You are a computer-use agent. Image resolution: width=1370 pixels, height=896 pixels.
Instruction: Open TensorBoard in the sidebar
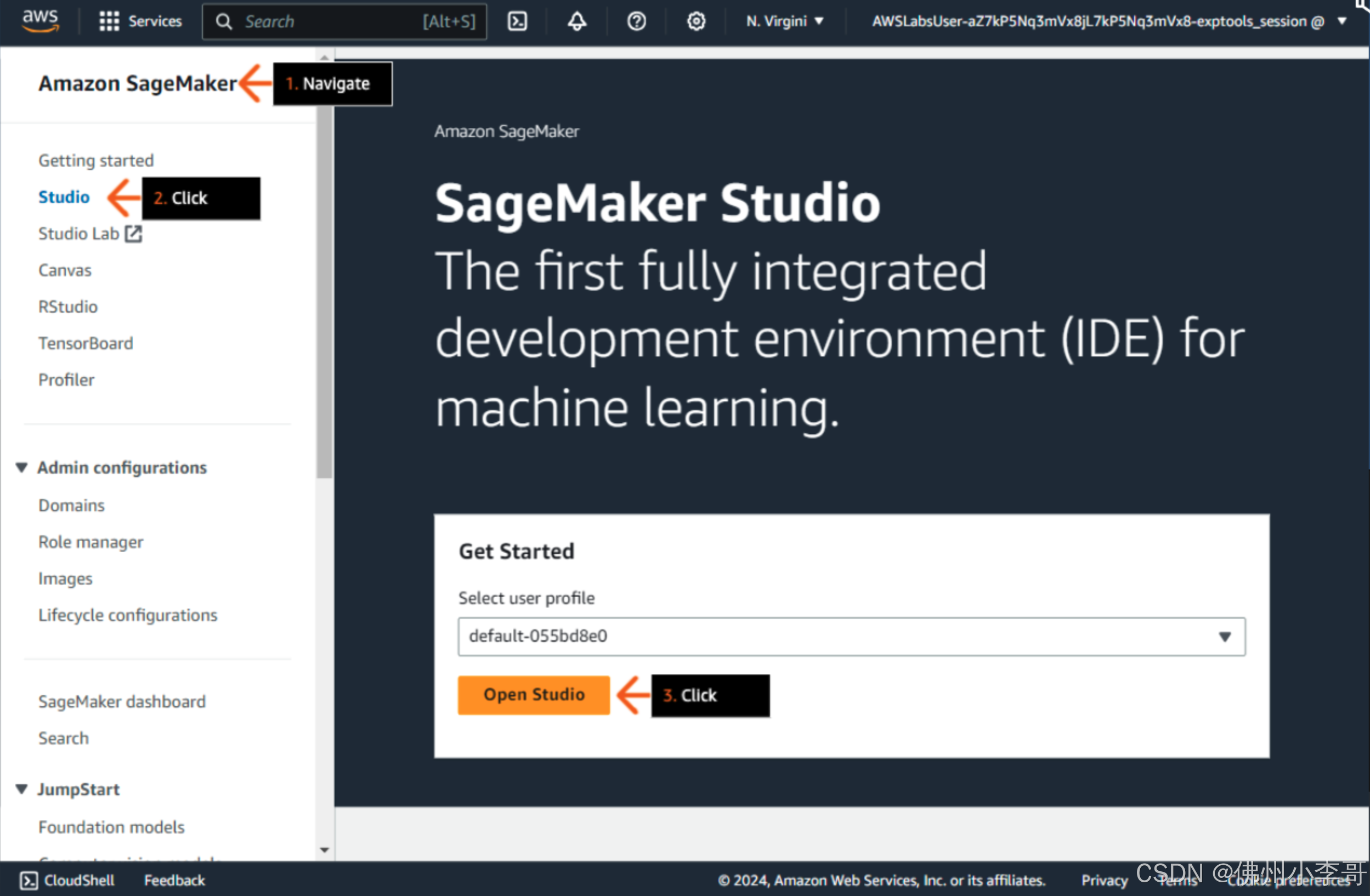[x=86, y=344]
